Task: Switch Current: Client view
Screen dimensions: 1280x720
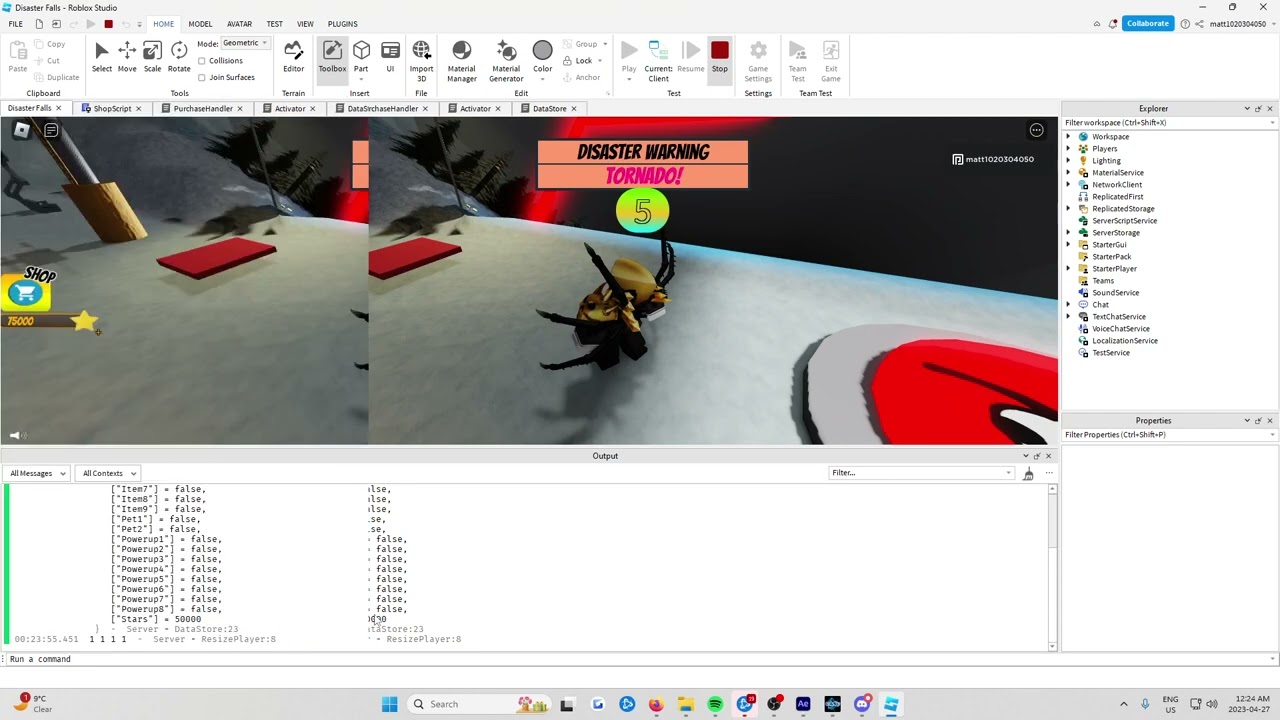Action: coord(658,61)
